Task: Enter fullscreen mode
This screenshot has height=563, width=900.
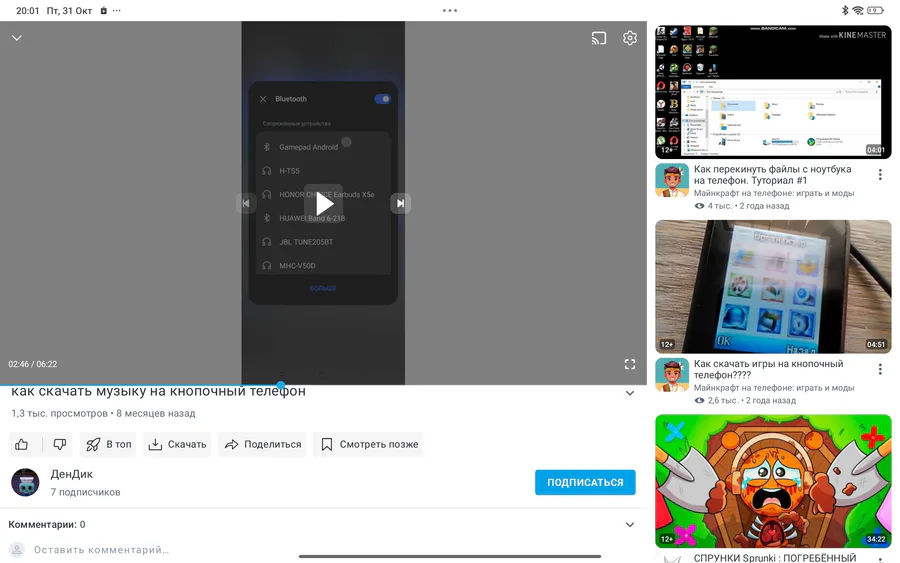Action: point(630,364)
